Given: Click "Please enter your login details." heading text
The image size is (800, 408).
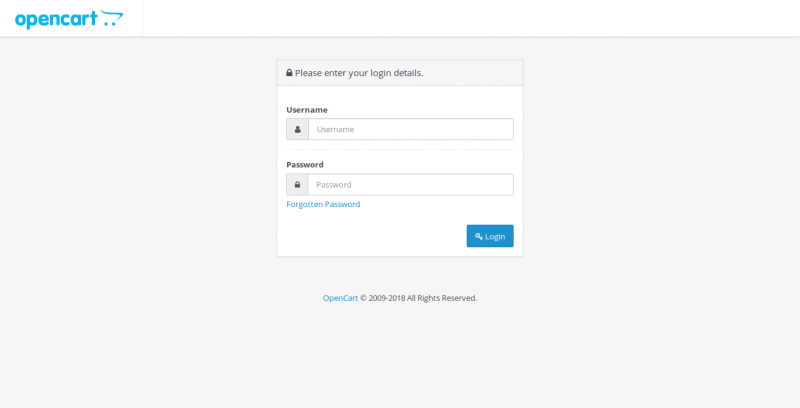Looking at the screenshot, I should tap(359, 73).
